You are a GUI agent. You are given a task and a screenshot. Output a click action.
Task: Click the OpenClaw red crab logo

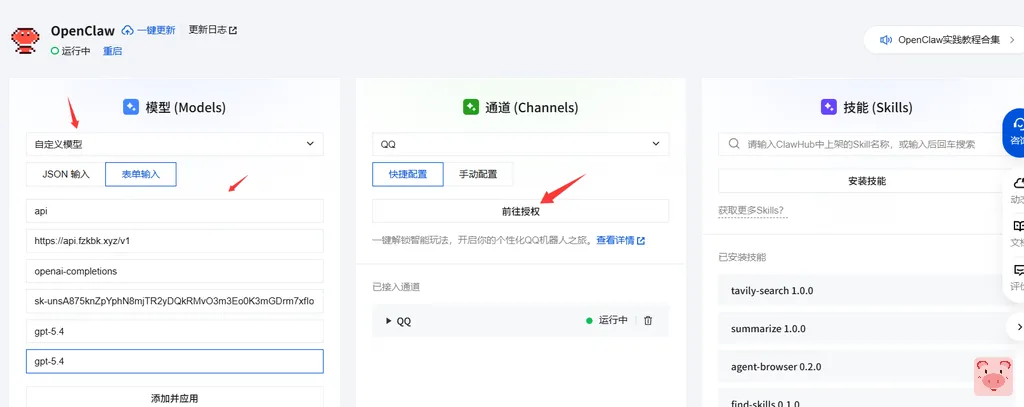pos(25,40)
